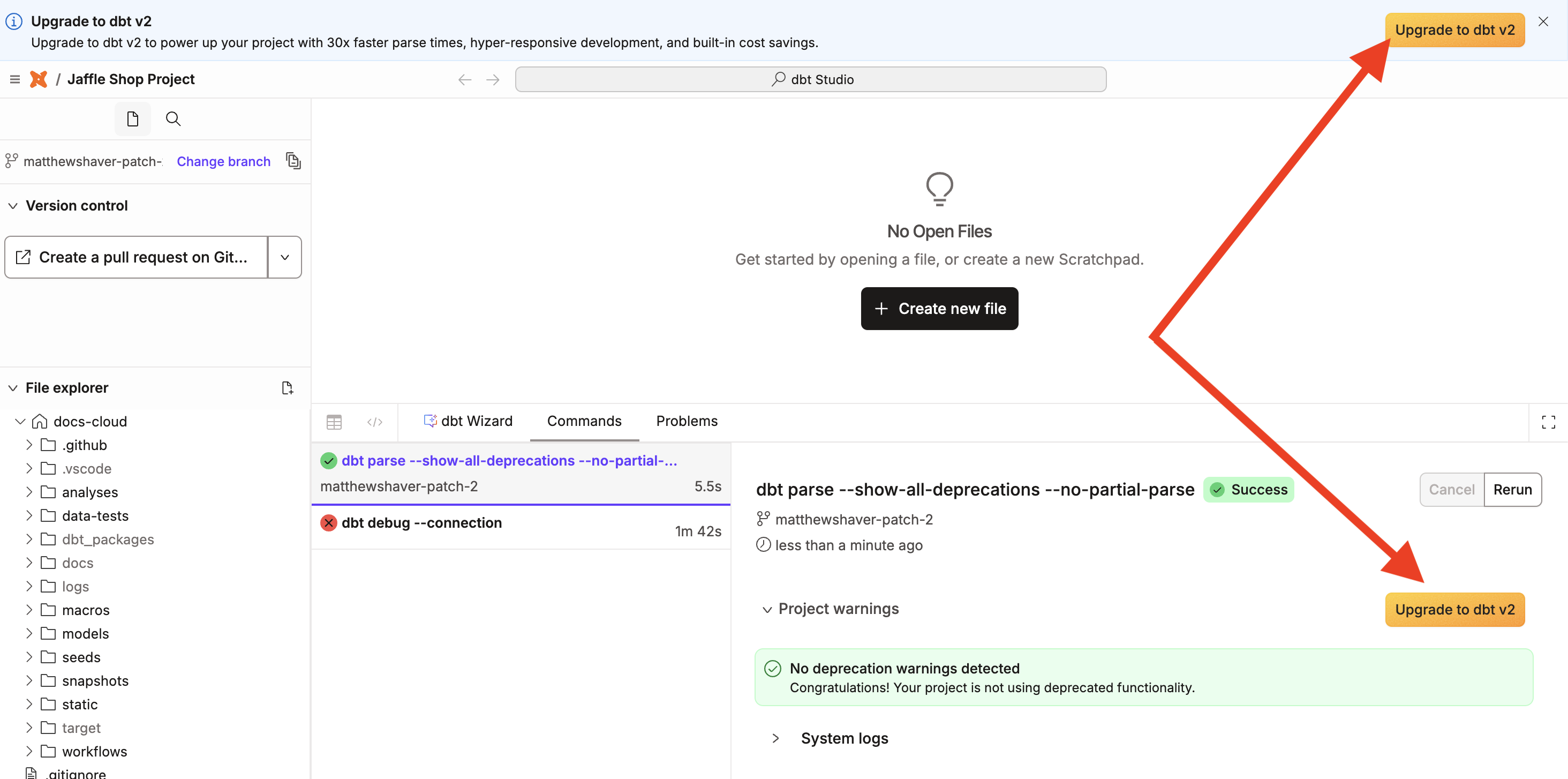Click the green success icon on dbt parse
The width and height of the screenshot is (1568, 779).
329,460
